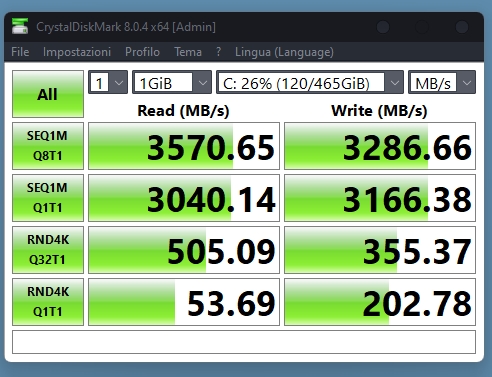
Task: Expand the 1GiB test size dropdown
Action: (172, 82)
